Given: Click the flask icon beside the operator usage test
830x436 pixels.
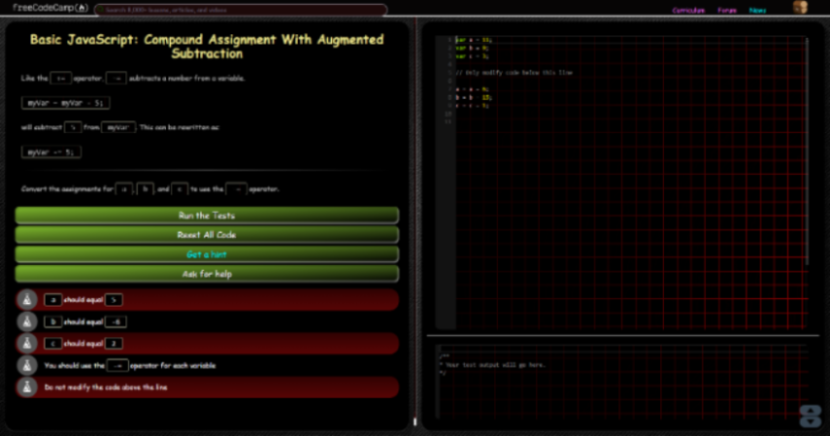Looking at the screenshot, I should point(27,366).
